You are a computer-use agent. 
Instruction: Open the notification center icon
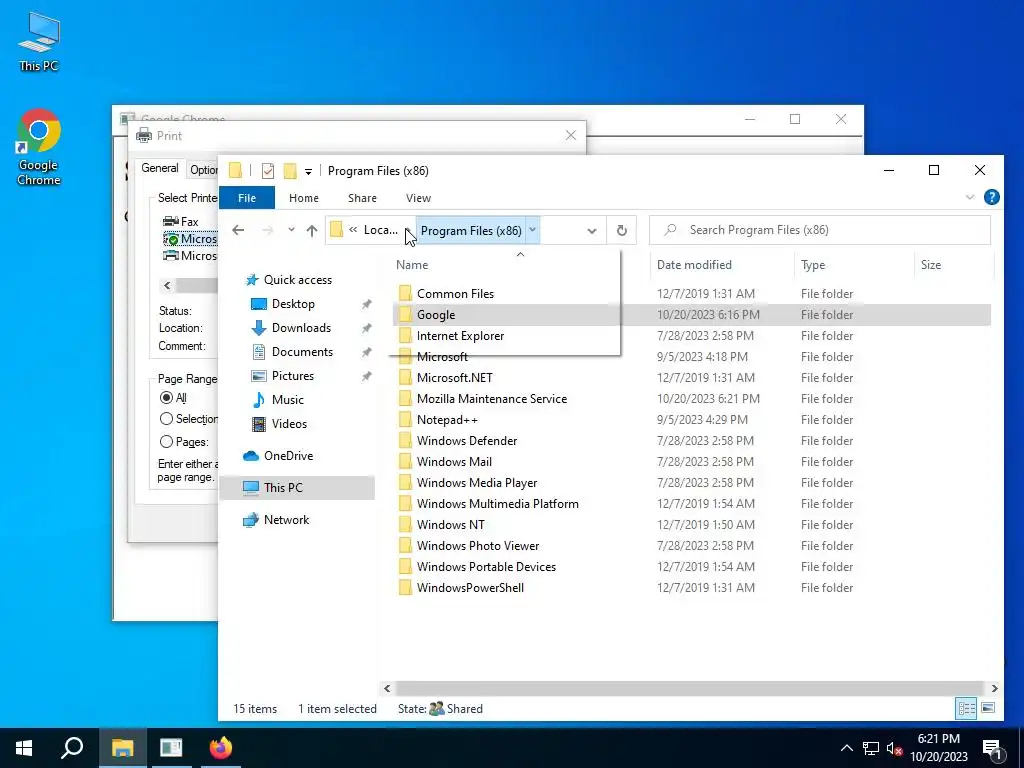coord(992,748)
